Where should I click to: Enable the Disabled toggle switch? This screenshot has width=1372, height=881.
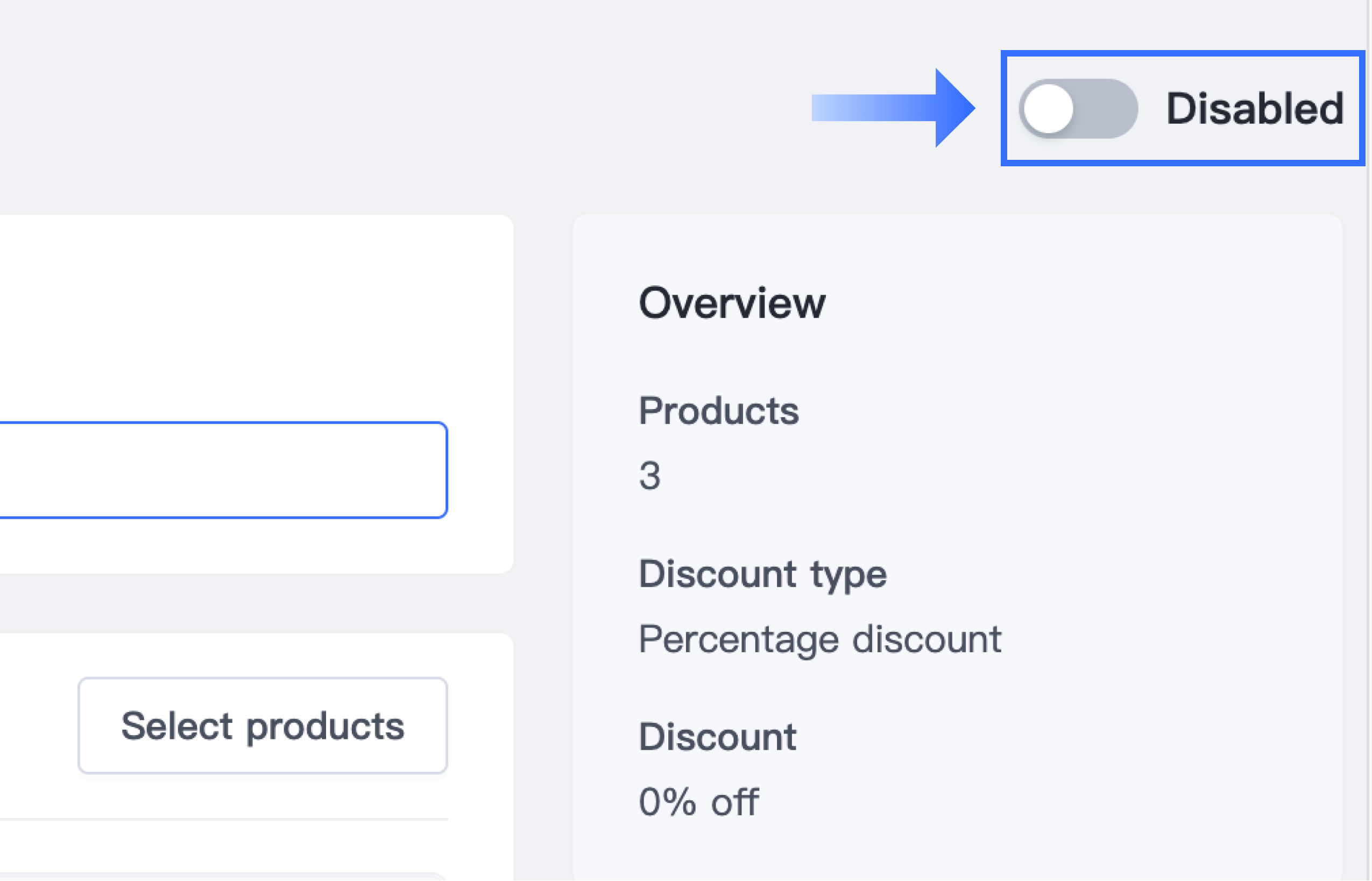[1078, 108]
